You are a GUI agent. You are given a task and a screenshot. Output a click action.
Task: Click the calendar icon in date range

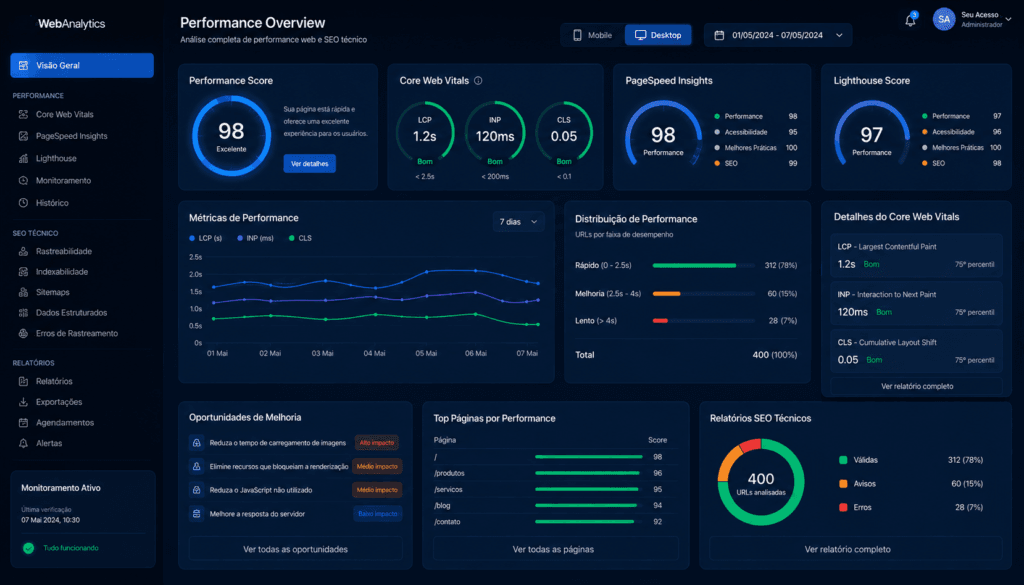click(x=719, y=35)
